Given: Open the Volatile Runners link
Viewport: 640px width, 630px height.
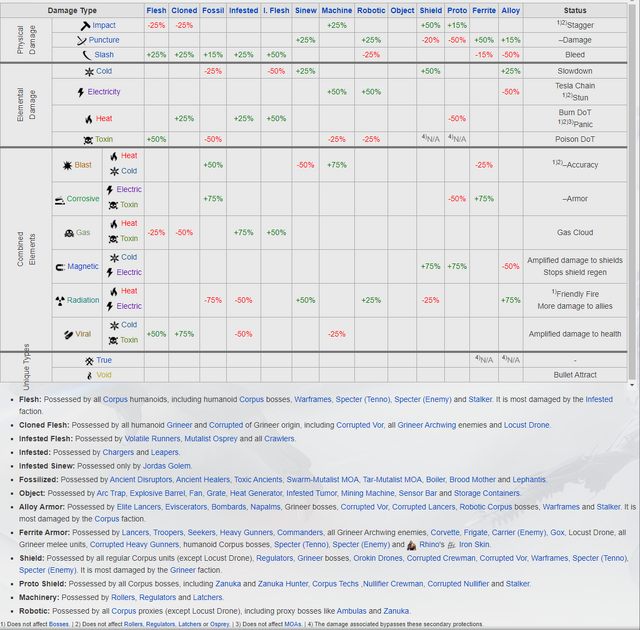Looking at the screenshot, I should [x=152, y=439].
